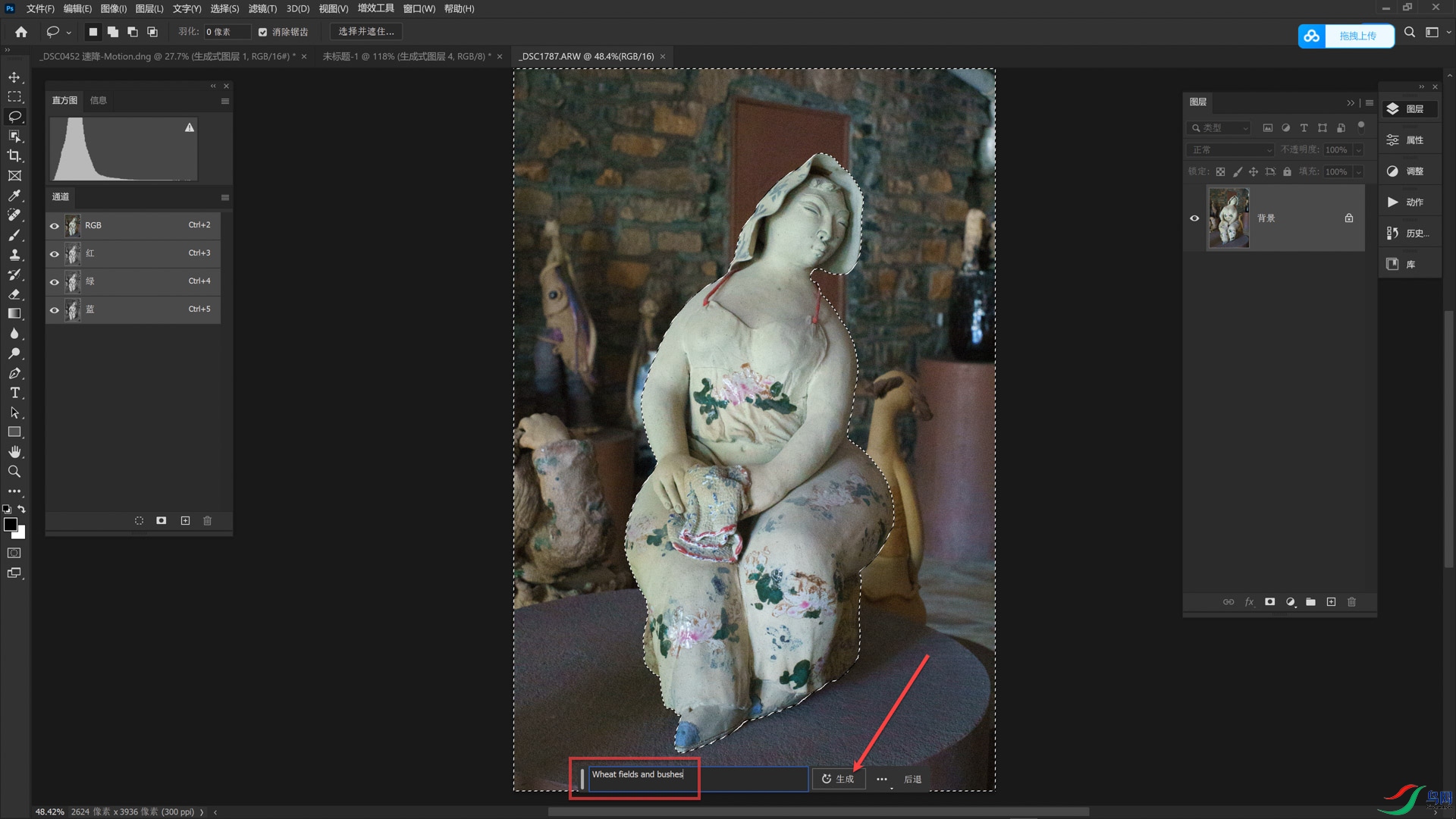Click add layer mask icon in Layers panel

tap(1269, 602)
